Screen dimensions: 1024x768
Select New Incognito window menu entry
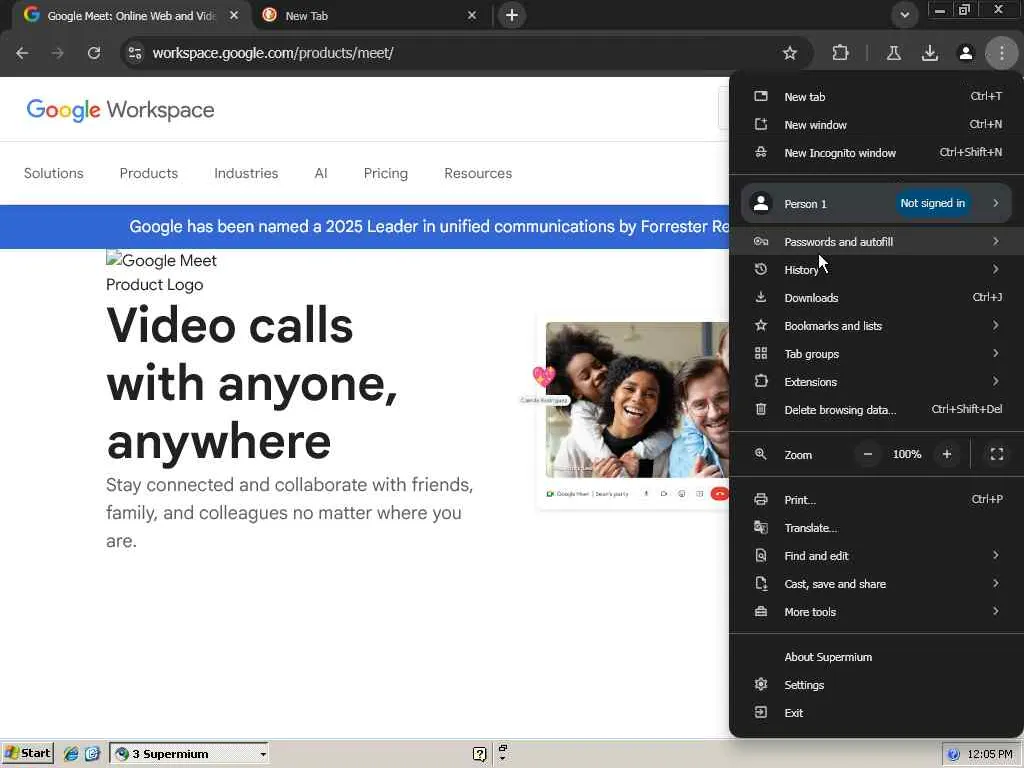[x=840, y=153]
